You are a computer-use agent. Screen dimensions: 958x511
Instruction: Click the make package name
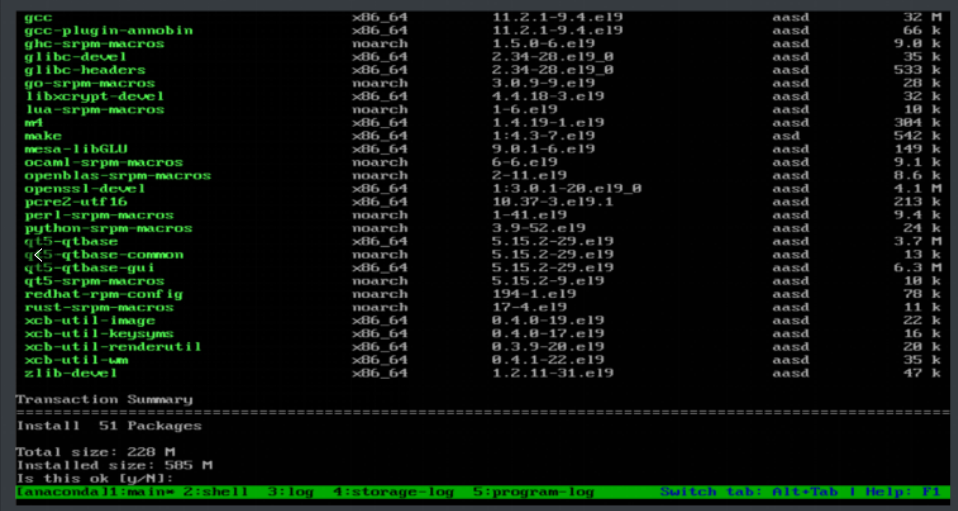point(43,136)
